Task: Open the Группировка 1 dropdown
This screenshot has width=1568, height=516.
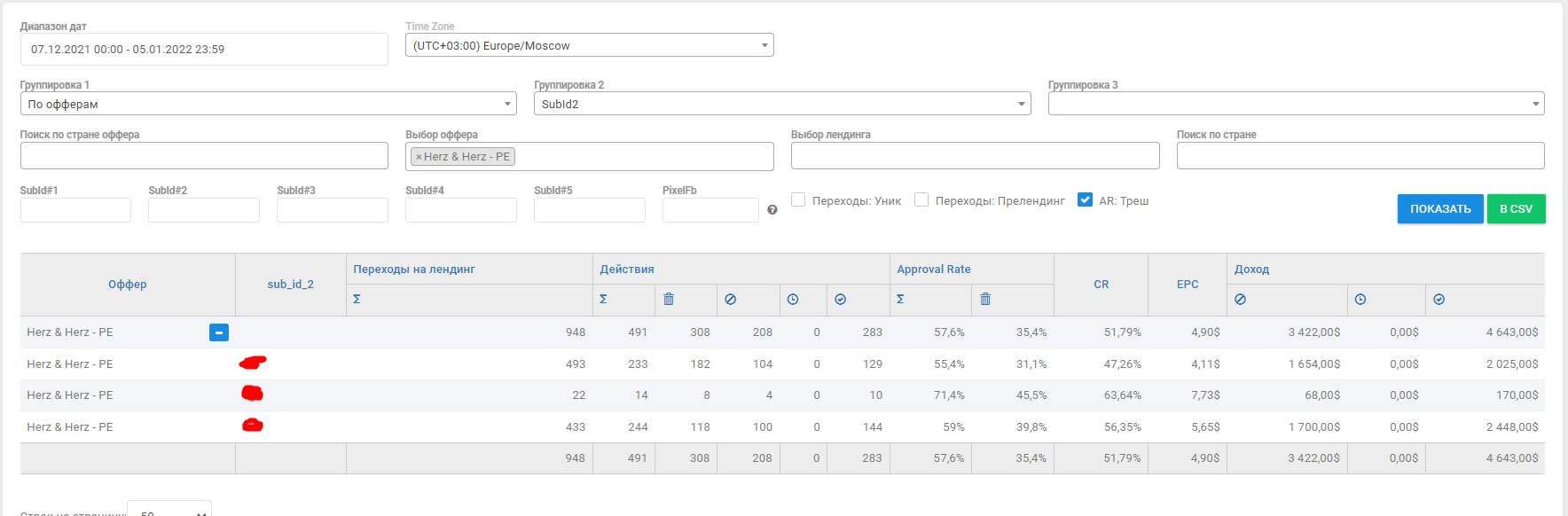Action: coord(268,104)
